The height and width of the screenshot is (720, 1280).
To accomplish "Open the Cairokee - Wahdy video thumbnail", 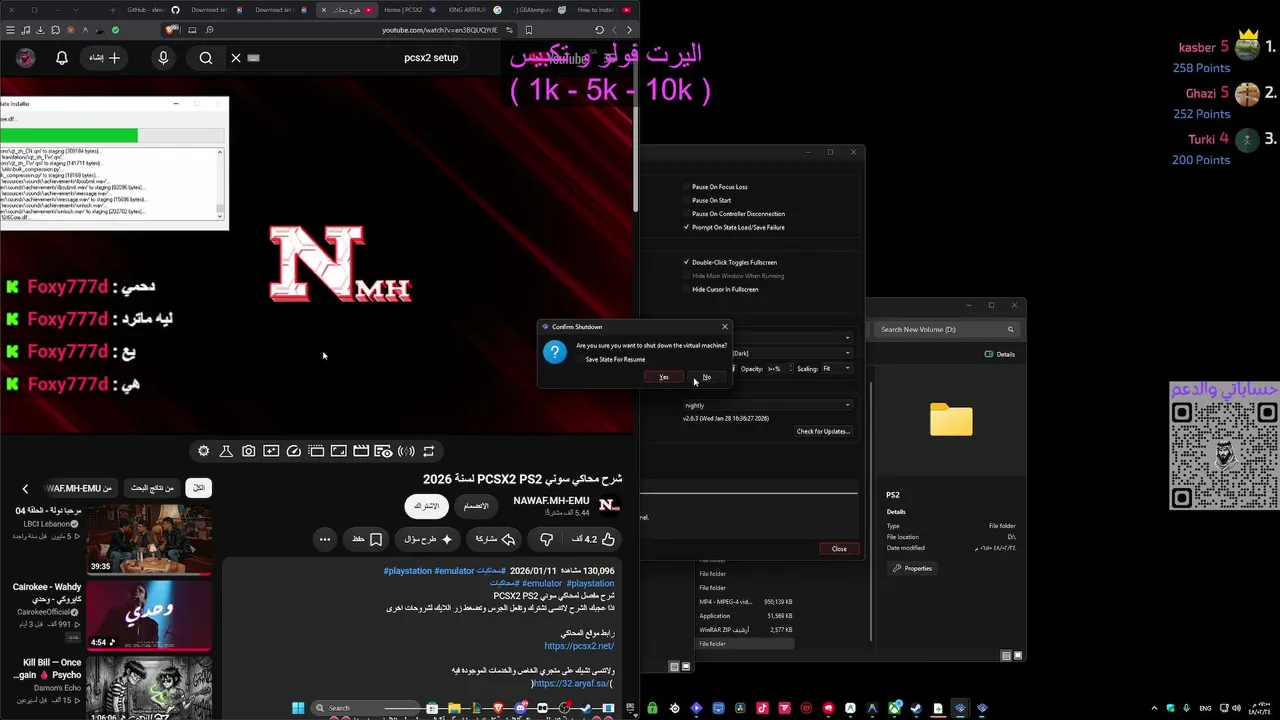I will (149, 615).
